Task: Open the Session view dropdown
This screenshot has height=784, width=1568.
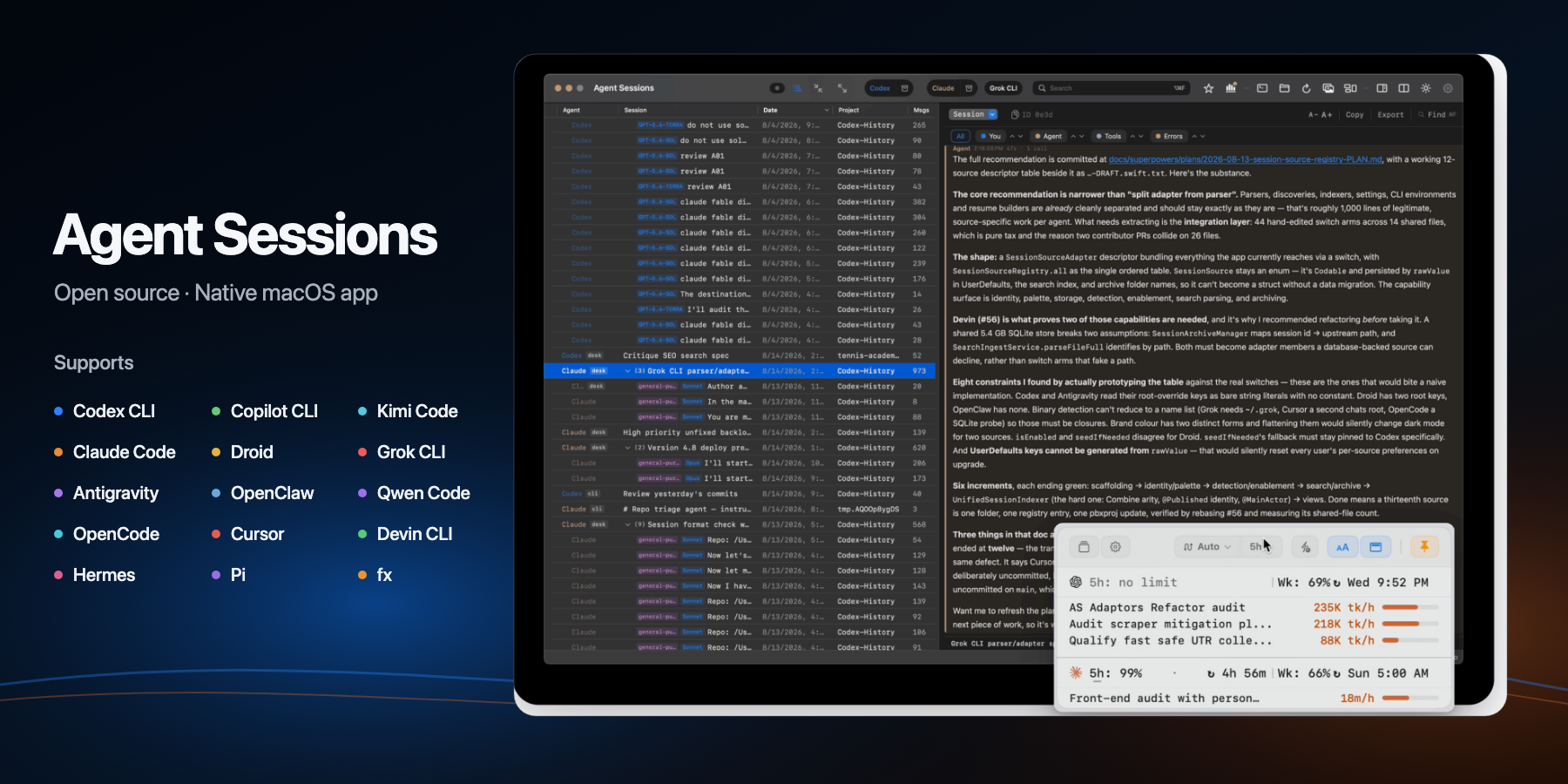Action: tap(973, 114)
